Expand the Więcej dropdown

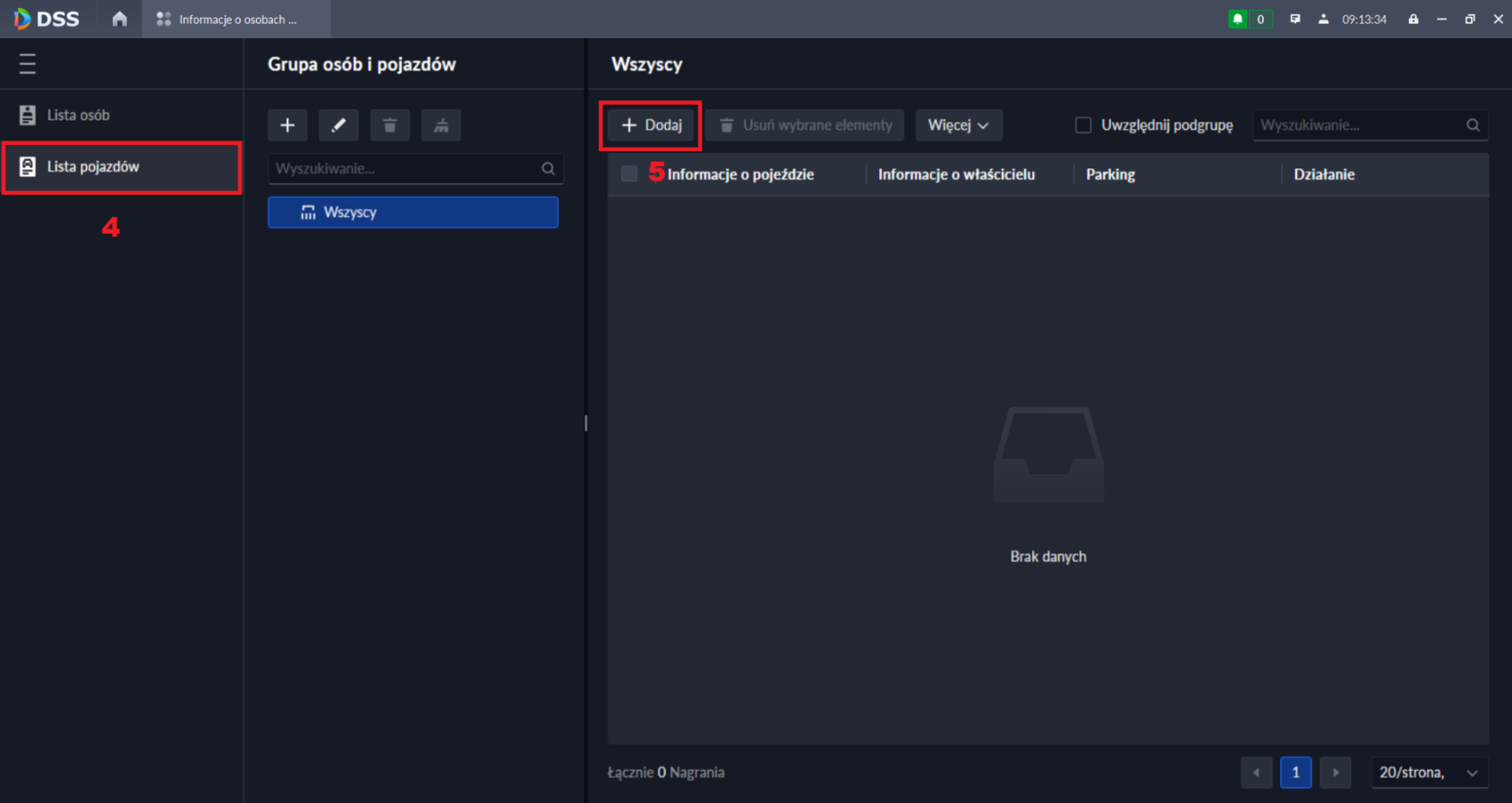[958, 125]
